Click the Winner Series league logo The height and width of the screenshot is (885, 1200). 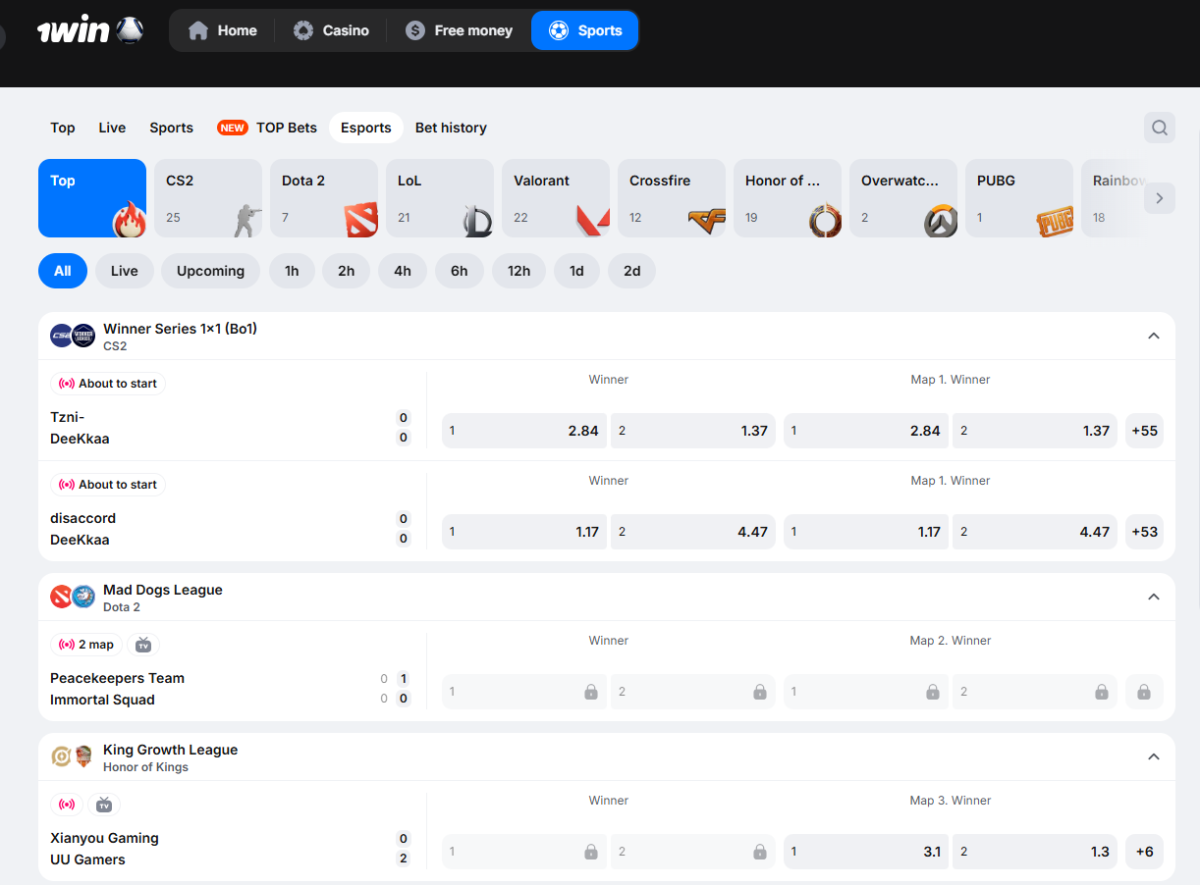(x=73, y=336)
